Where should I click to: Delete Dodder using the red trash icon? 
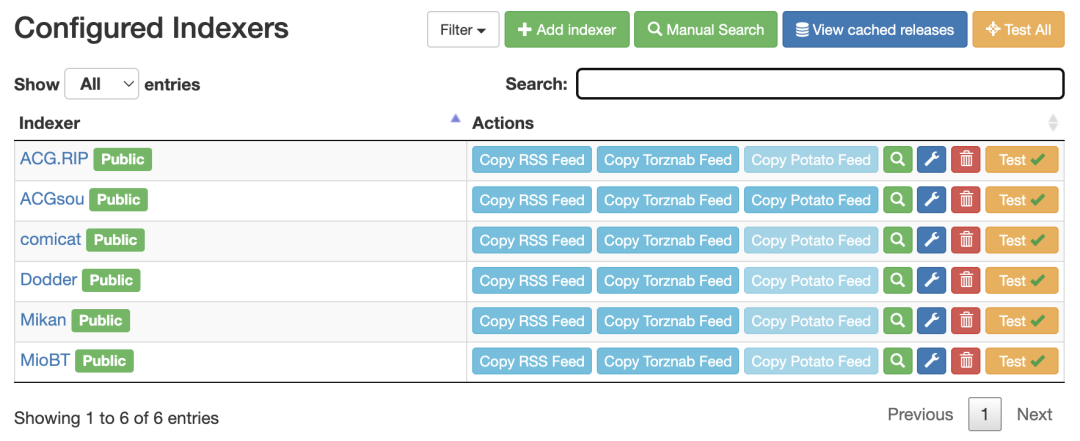966,280
